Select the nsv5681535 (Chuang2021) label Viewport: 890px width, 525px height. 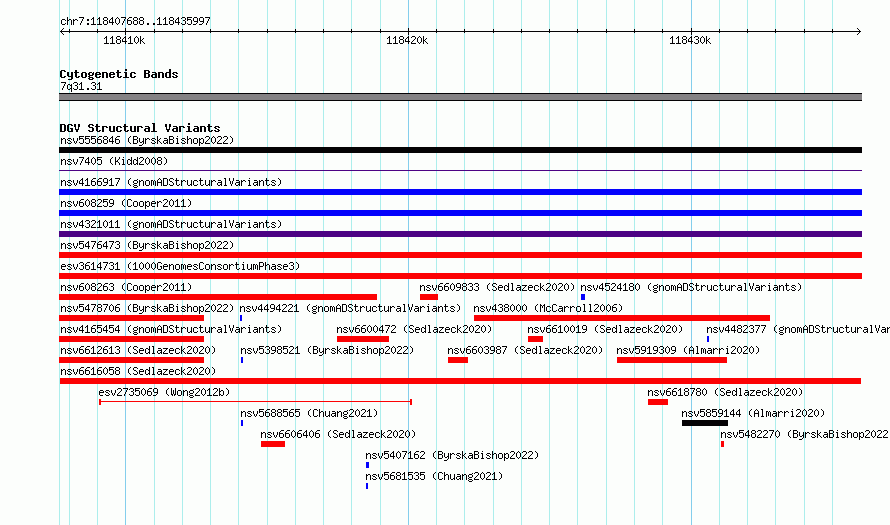pos(434,476)
